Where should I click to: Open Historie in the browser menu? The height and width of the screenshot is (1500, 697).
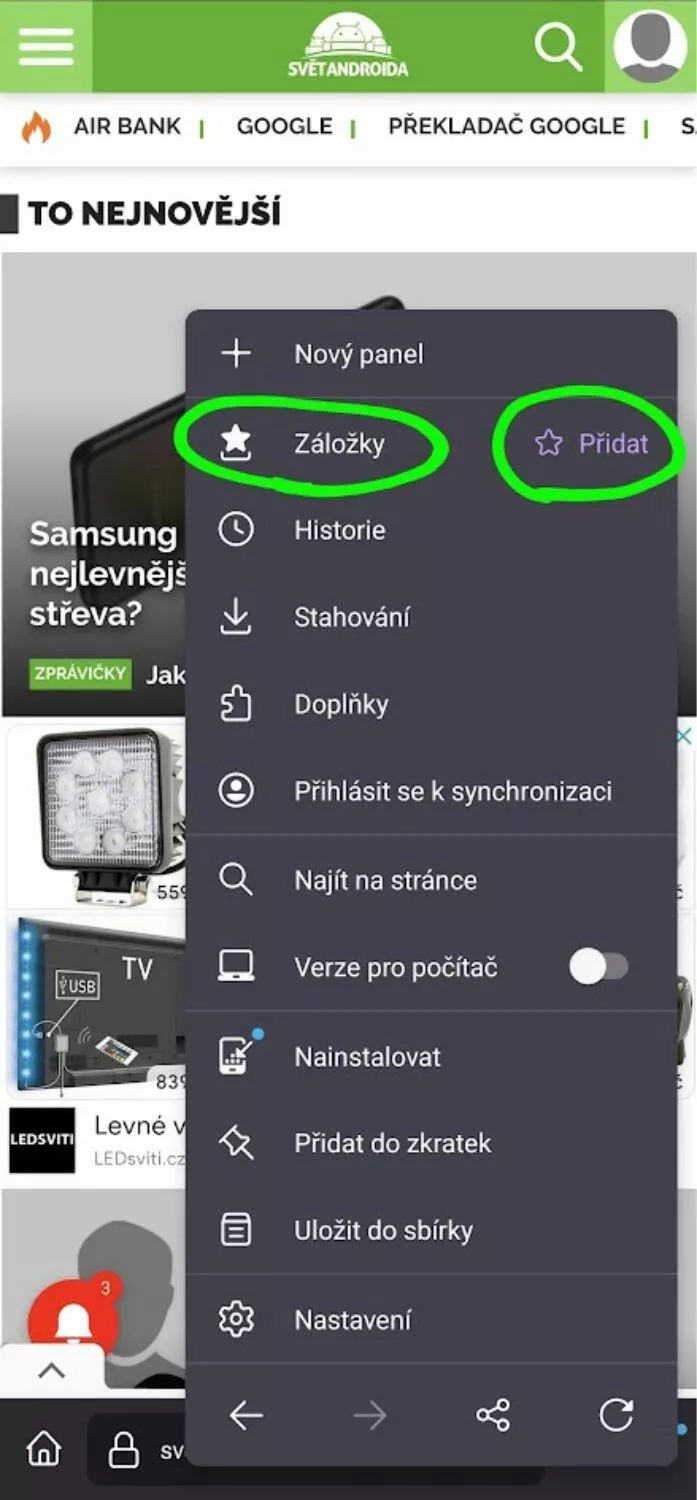(432, 530)
